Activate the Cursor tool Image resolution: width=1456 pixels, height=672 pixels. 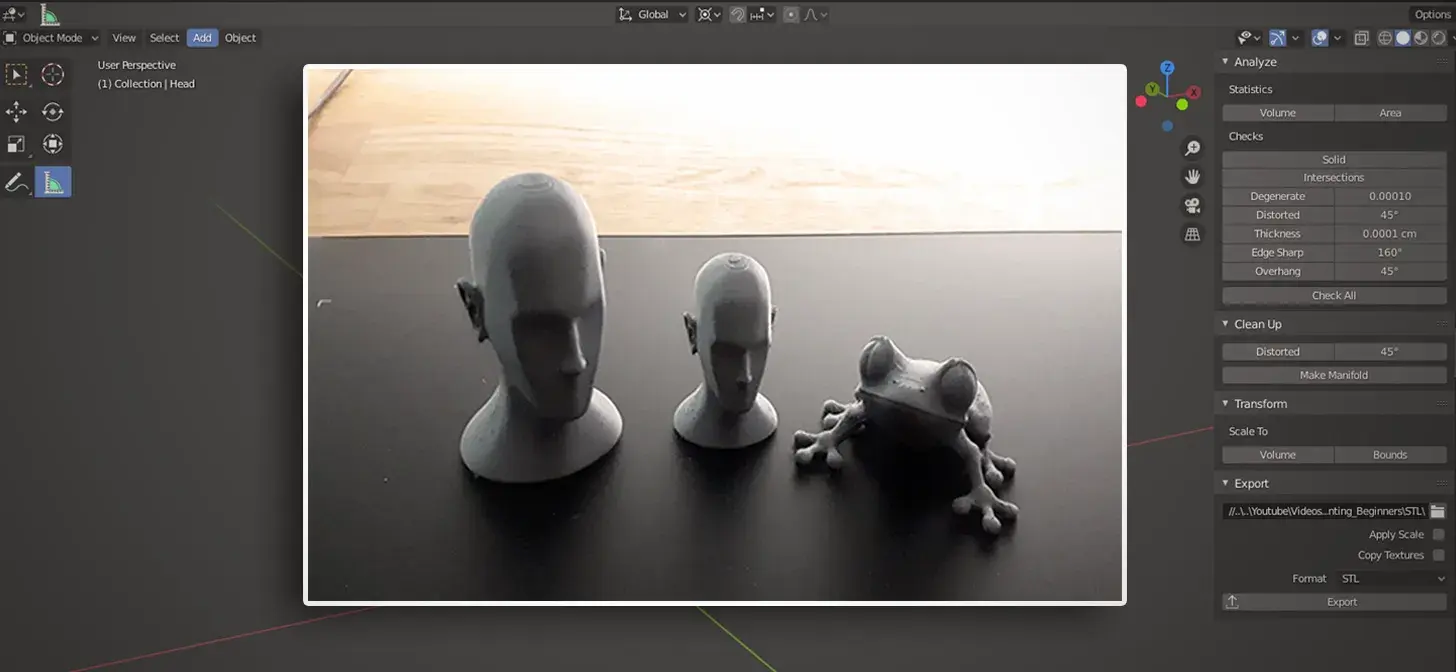53,75
